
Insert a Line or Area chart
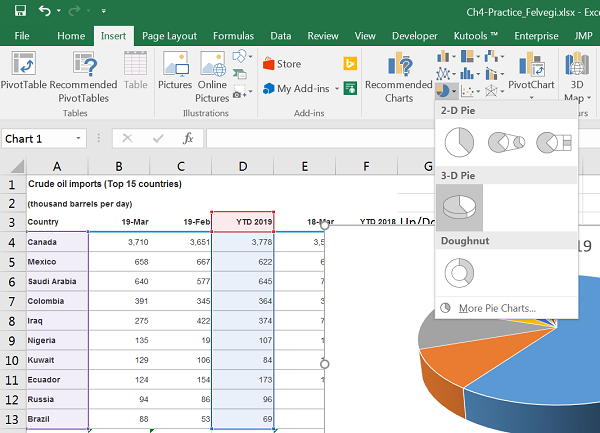click(443, 73)
